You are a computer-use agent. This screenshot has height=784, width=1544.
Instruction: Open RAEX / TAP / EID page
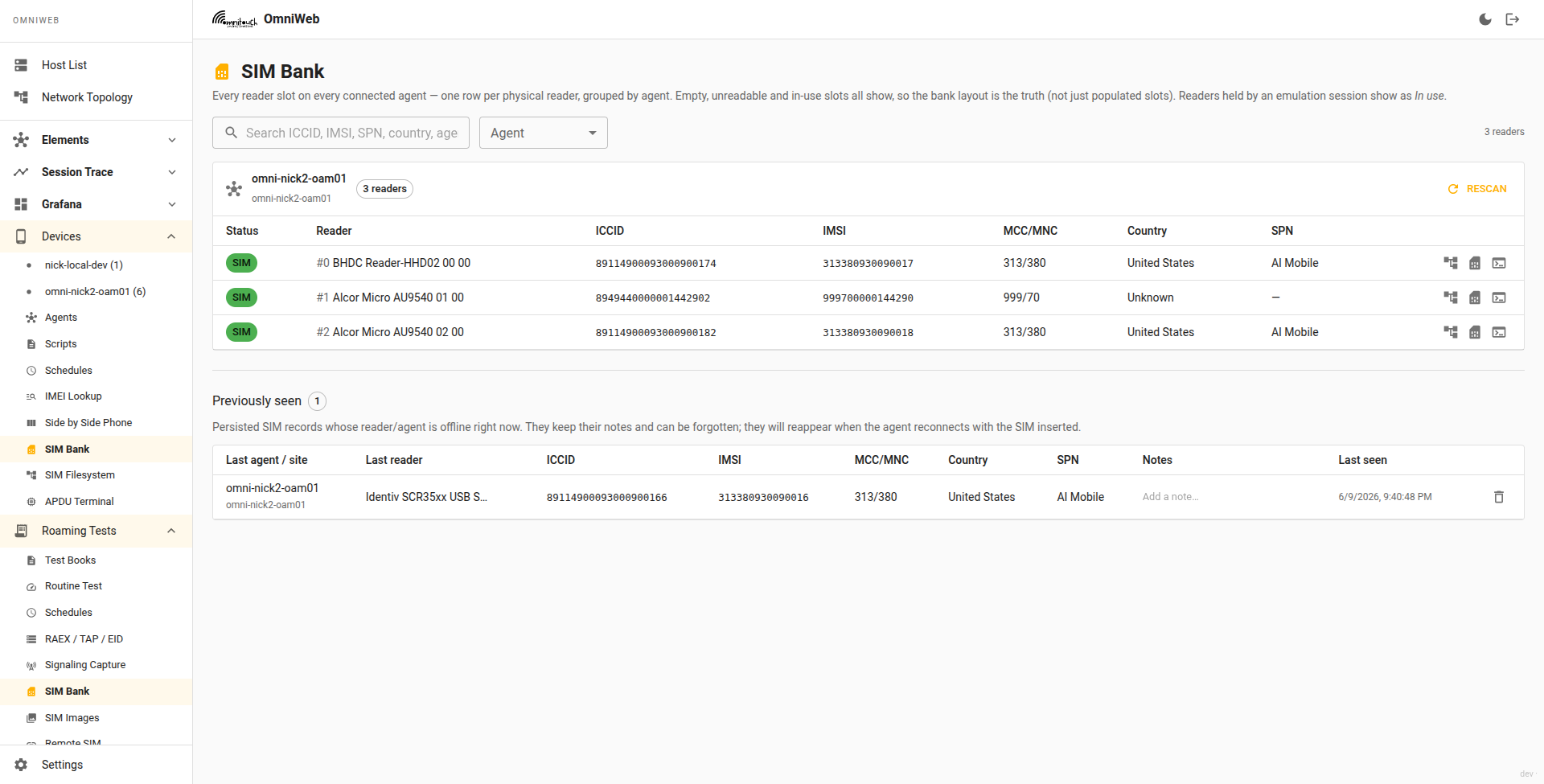[96, 639]
